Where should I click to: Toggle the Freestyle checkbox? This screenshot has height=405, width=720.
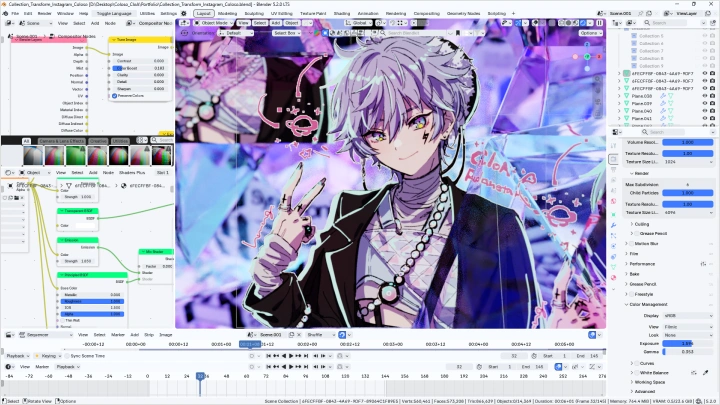631,294
